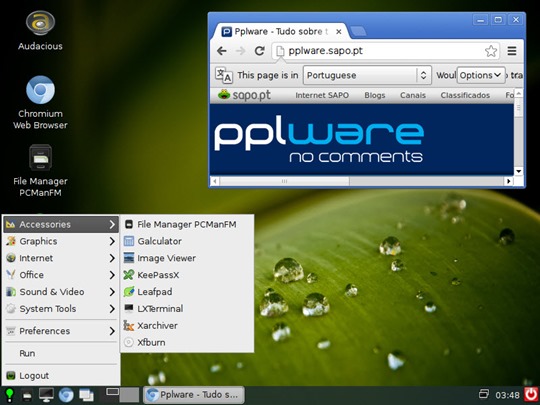Go back with the browser back arrow
The height and width of the screenshot is (405, 540).
click(222, 51)
